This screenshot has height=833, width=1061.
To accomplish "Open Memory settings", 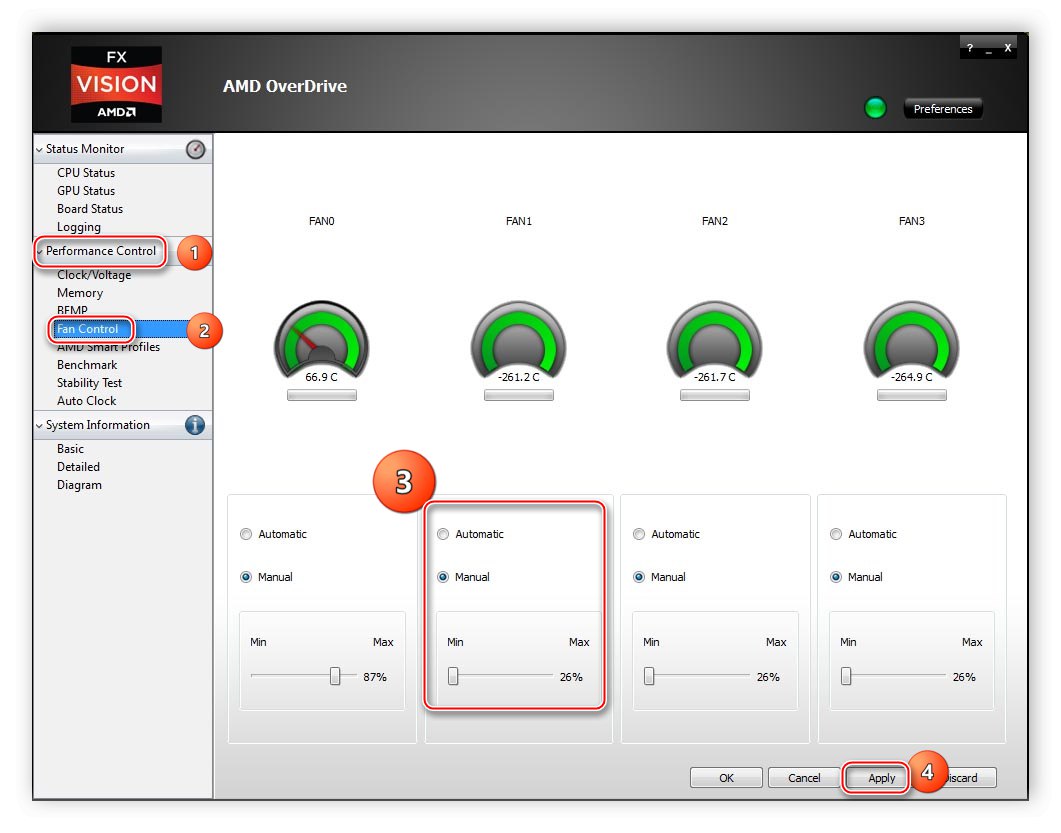I will 80,293.
